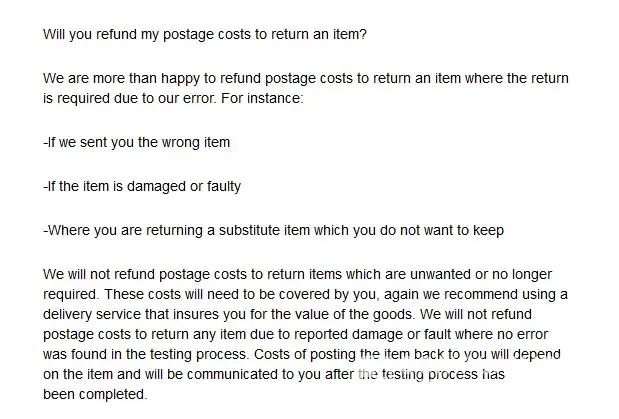The height and width of the screenshot is (419, 619).
Task: Click the question heading about refunding postage costs
Action: click(206, 34)
